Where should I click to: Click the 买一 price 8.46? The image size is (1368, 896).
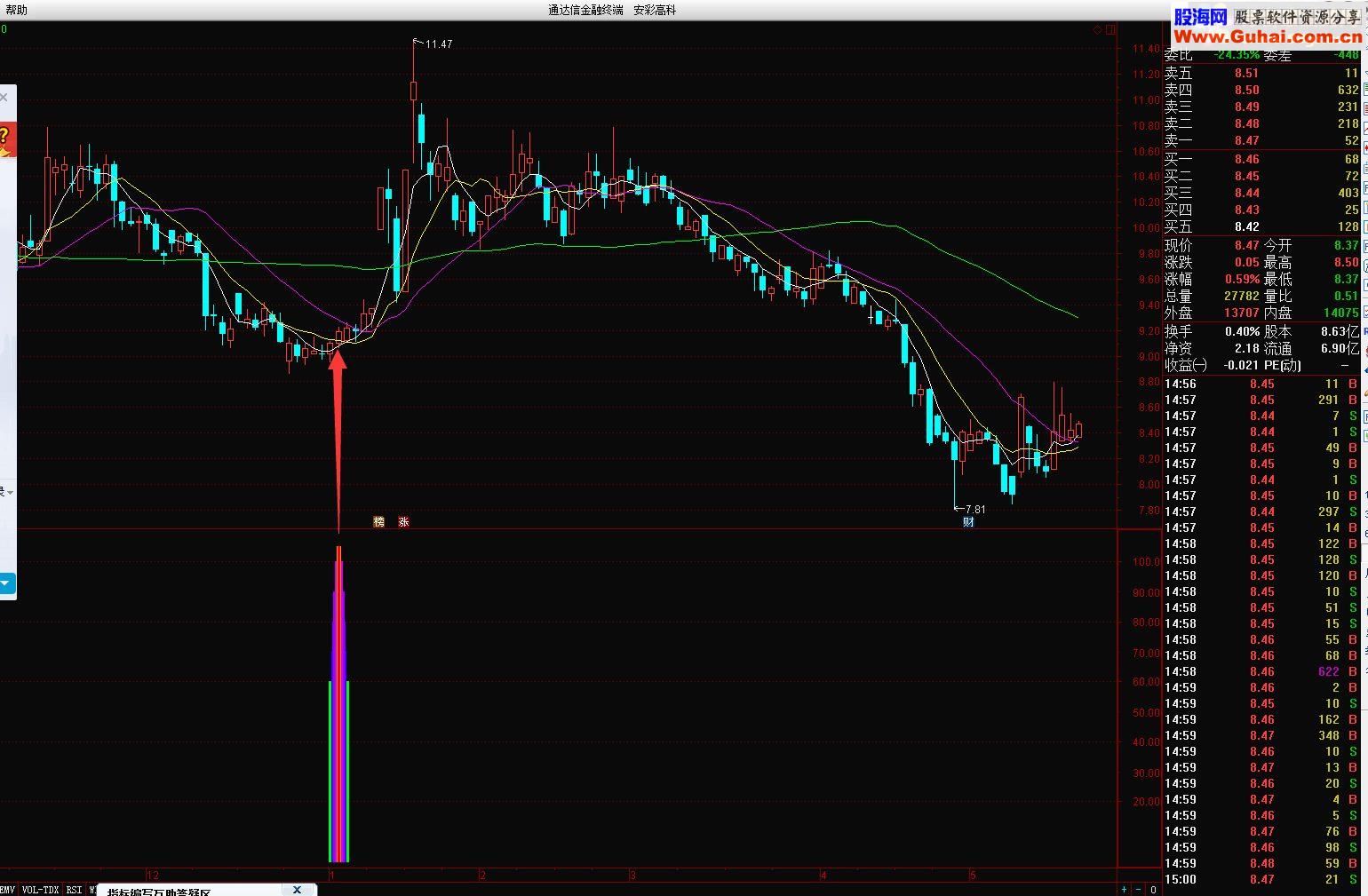tap(1246, 160)
